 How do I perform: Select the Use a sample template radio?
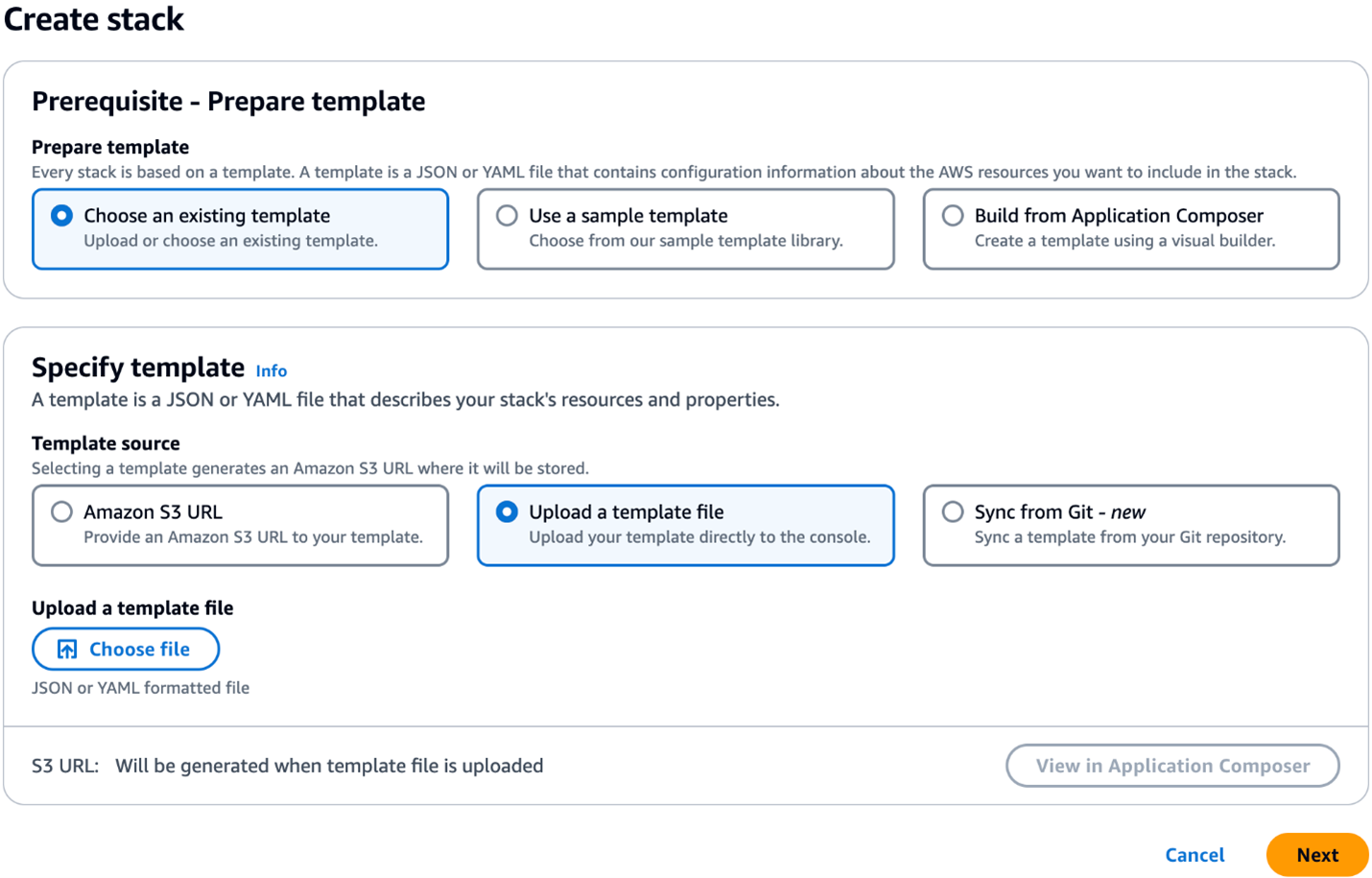(508, 216)
